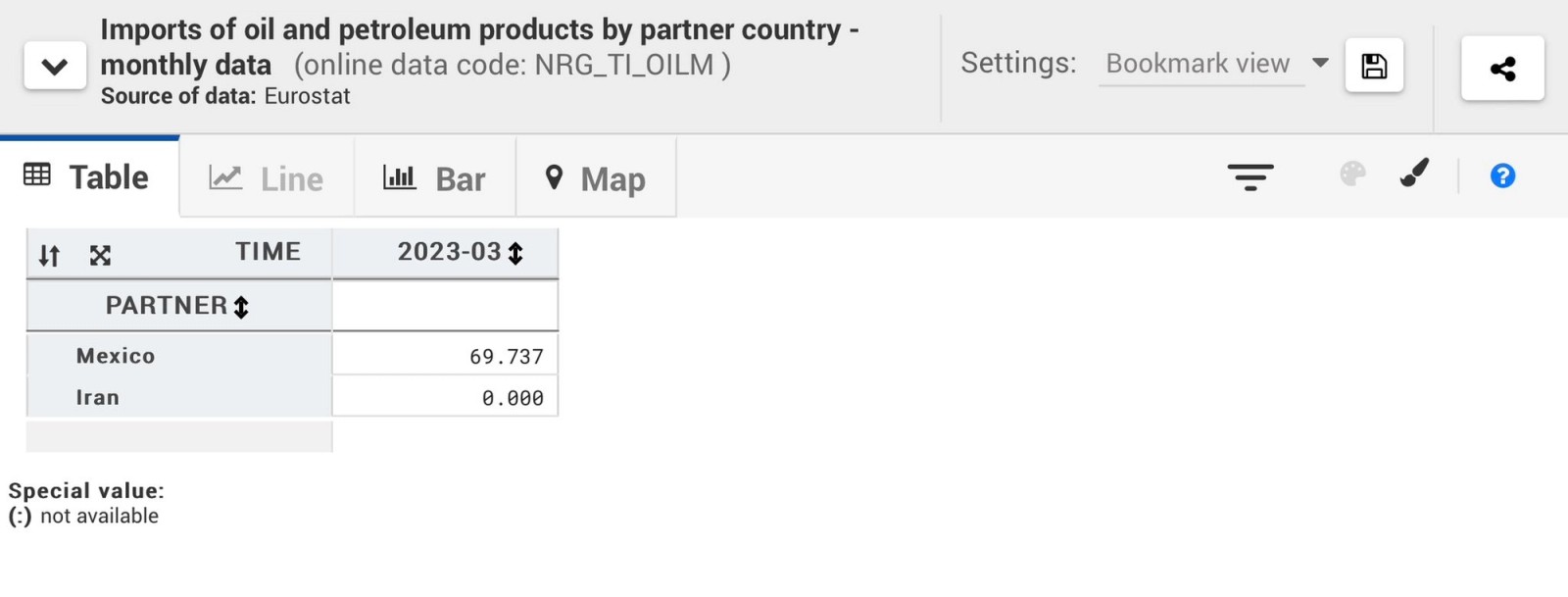The height and width of the screenshot is (597, 1568).
Task: Open the blue help question mark
Action: tap(1502, 176)
